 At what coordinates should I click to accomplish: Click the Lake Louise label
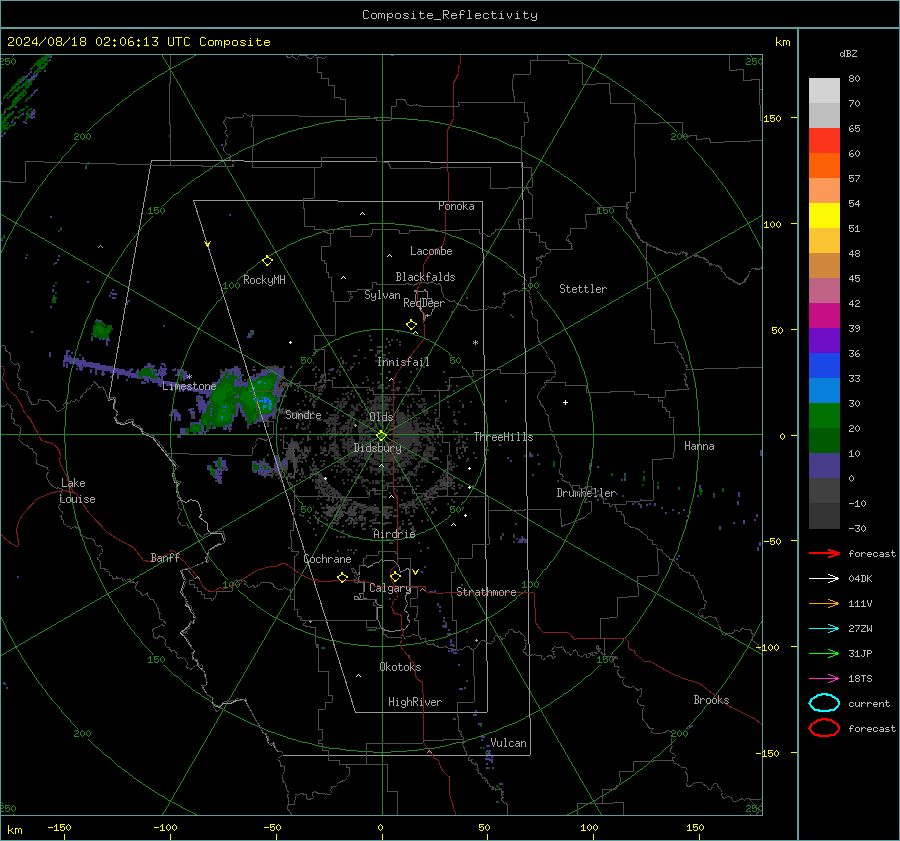[x=77, y=491]
